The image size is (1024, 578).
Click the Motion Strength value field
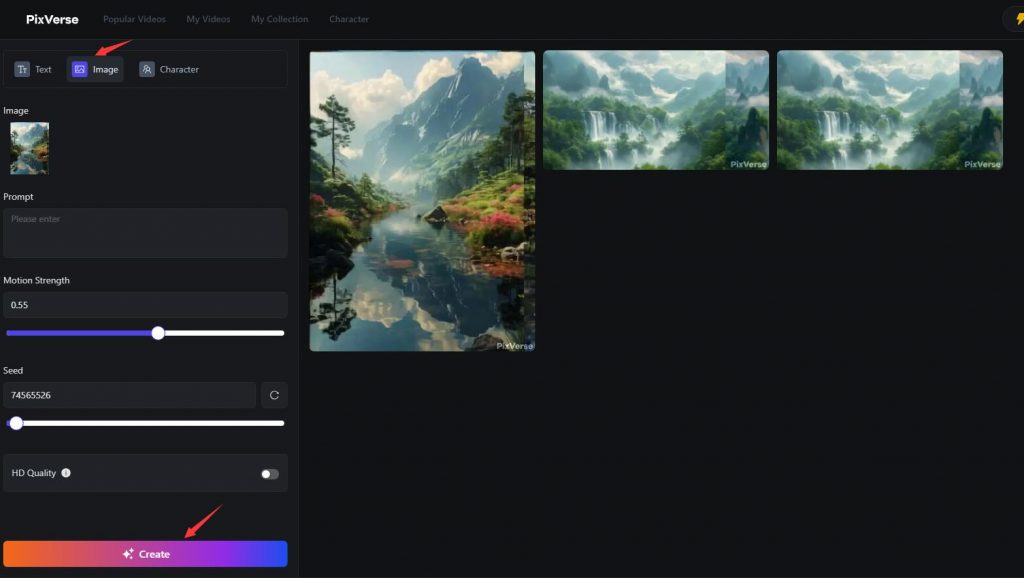click(x=145, y=305)
